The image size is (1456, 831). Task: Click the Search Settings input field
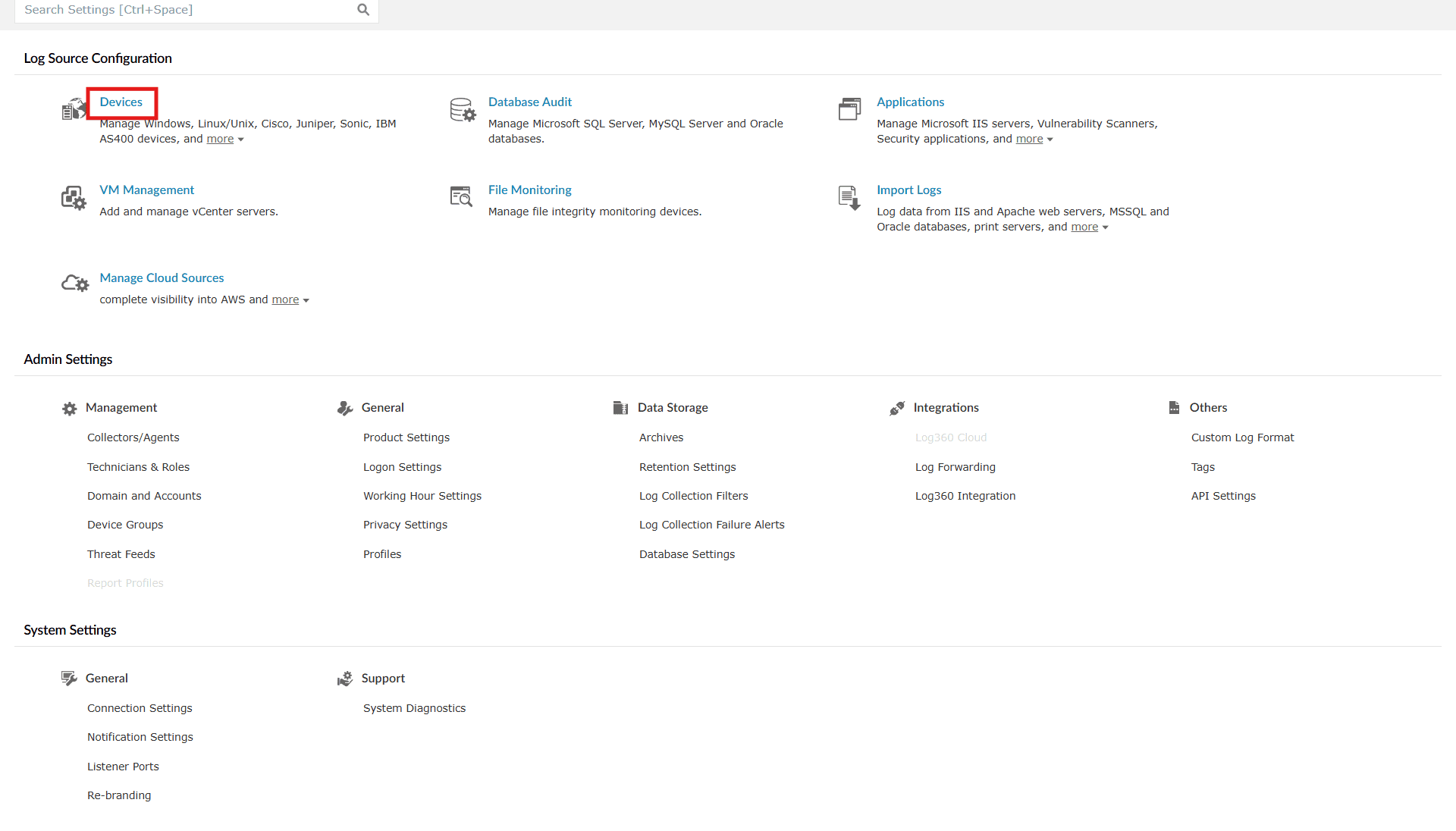(x=174, y=10)
